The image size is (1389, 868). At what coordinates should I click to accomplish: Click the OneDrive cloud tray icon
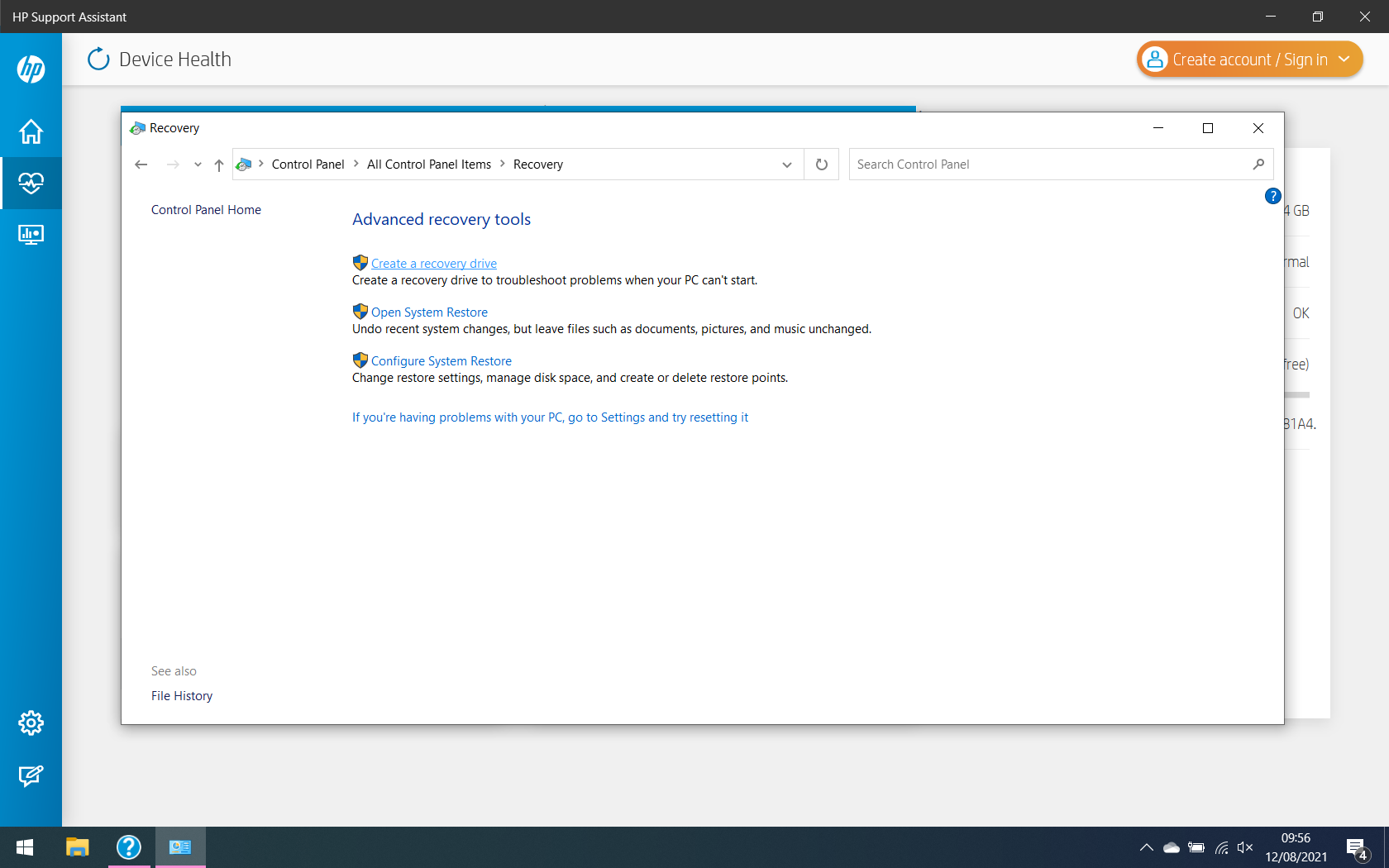[x=1172, y=847]
